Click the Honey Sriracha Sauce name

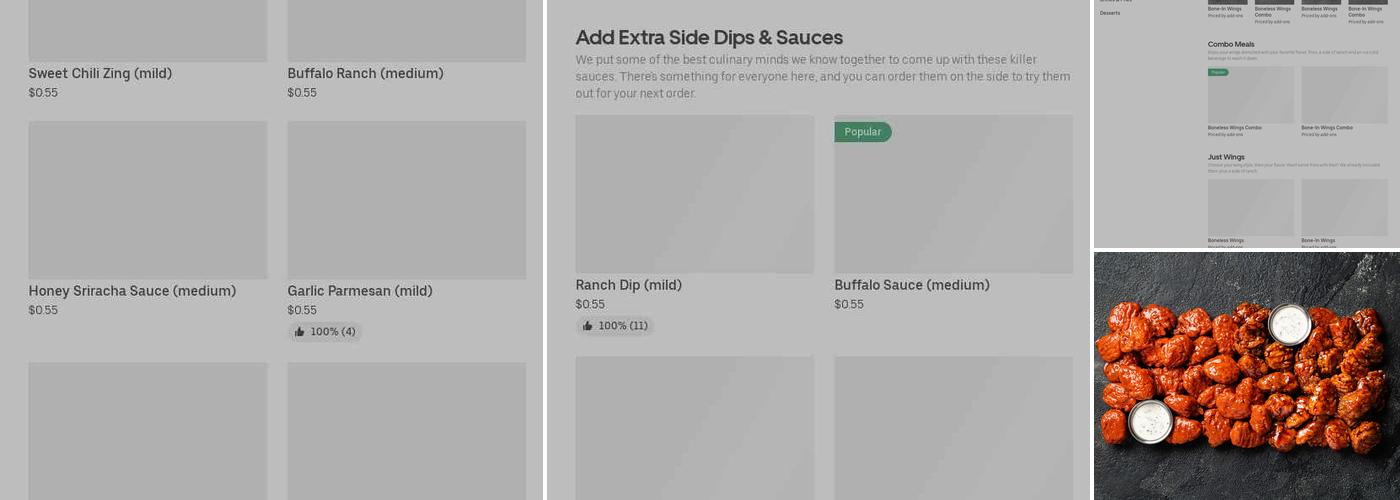132,291
